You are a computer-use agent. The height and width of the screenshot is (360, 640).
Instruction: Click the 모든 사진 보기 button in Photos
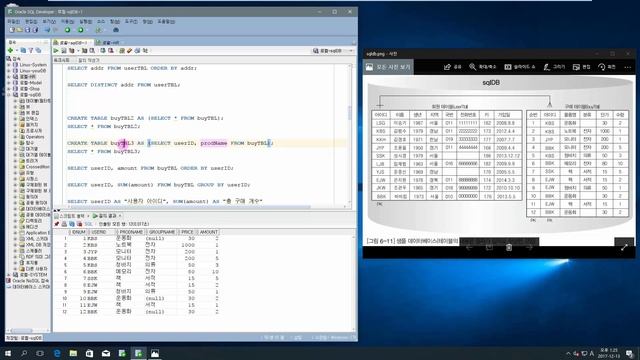[x=388, y=67]
